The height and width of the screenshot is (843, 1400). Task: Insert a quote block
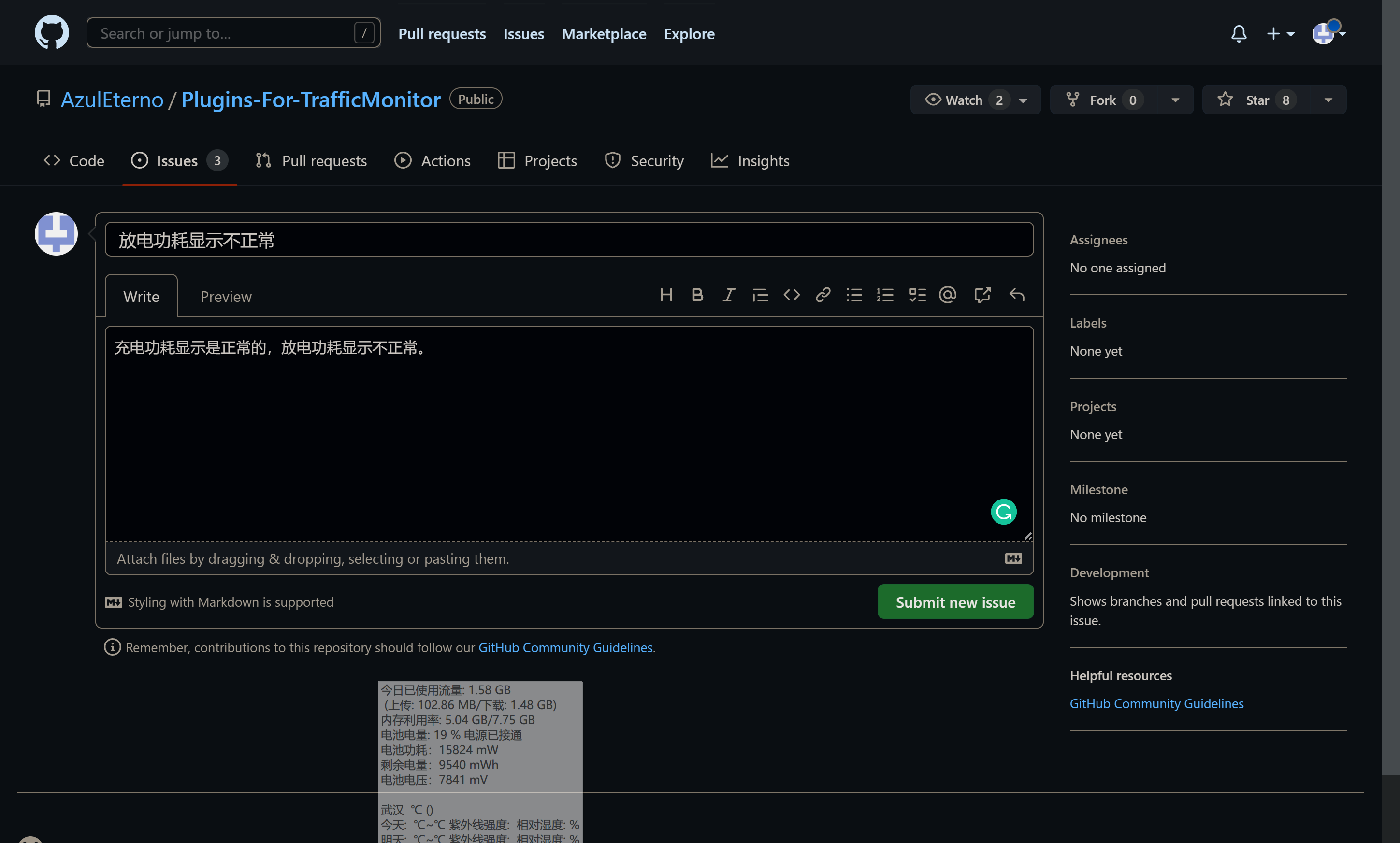point(760,295)
